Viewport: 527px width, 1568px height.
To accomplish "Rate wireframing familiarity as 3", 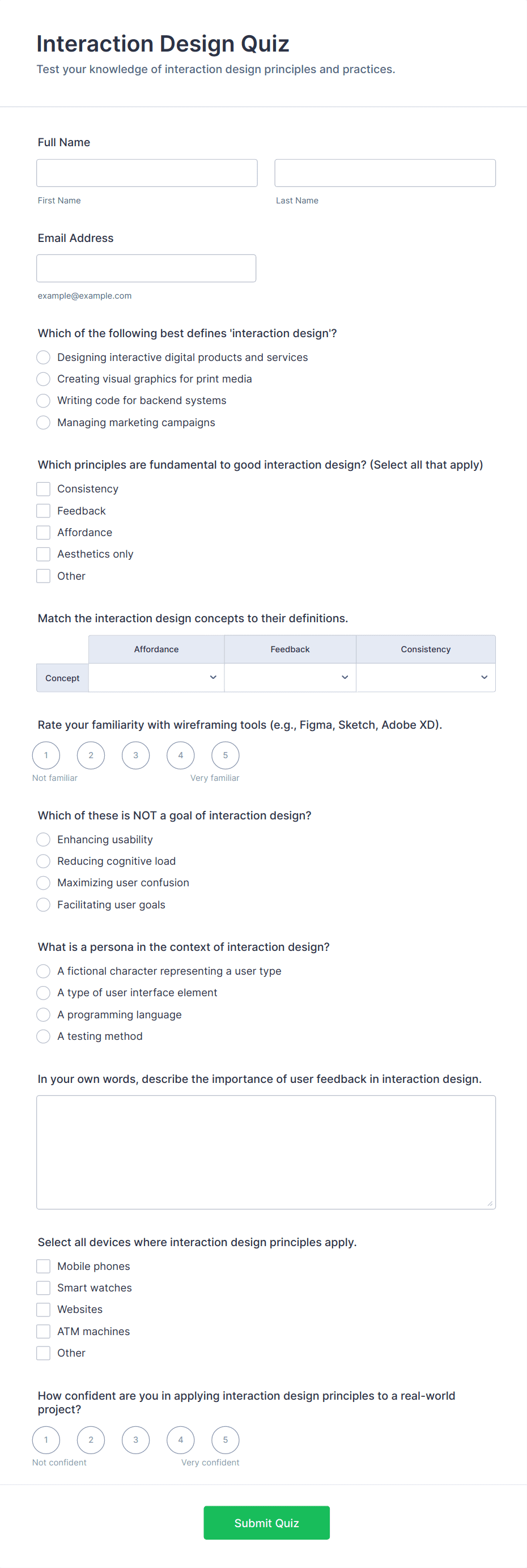I will pyautogui.click(x=135, y=755).
